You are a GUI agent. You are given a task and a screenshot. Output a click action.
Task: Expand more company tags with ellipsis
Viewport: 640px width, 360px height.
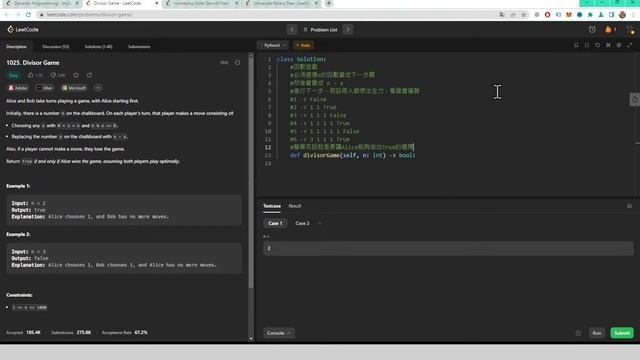pos(98,88)
